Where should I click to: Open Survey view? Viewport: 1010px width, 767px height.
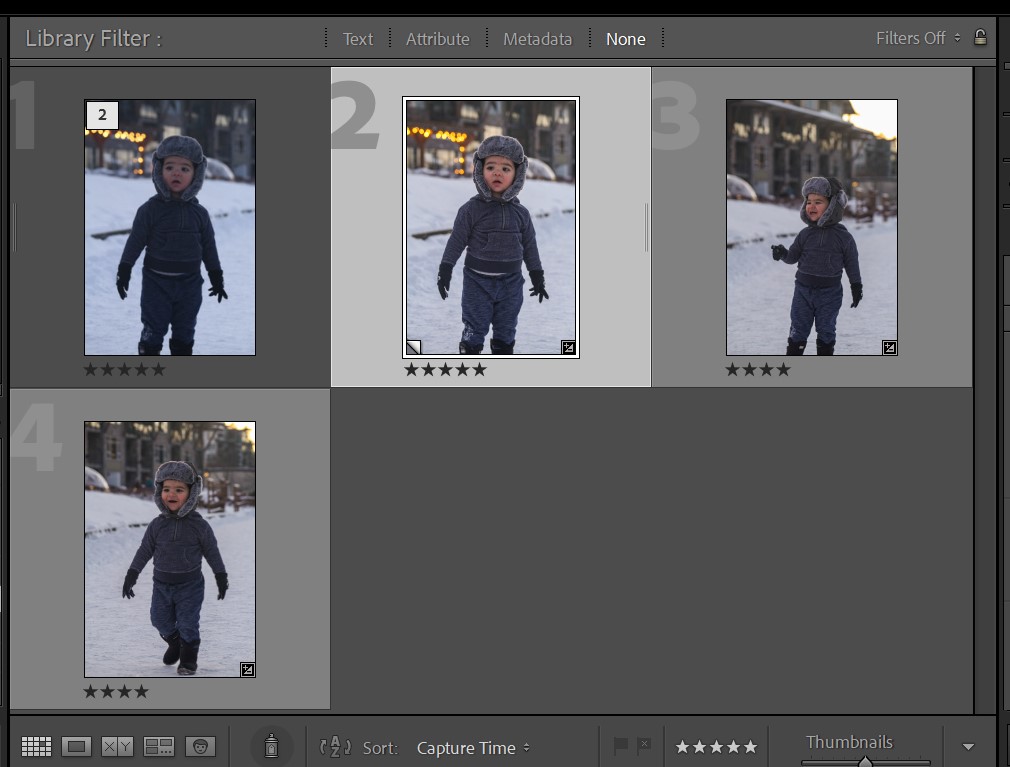point(159,747)
